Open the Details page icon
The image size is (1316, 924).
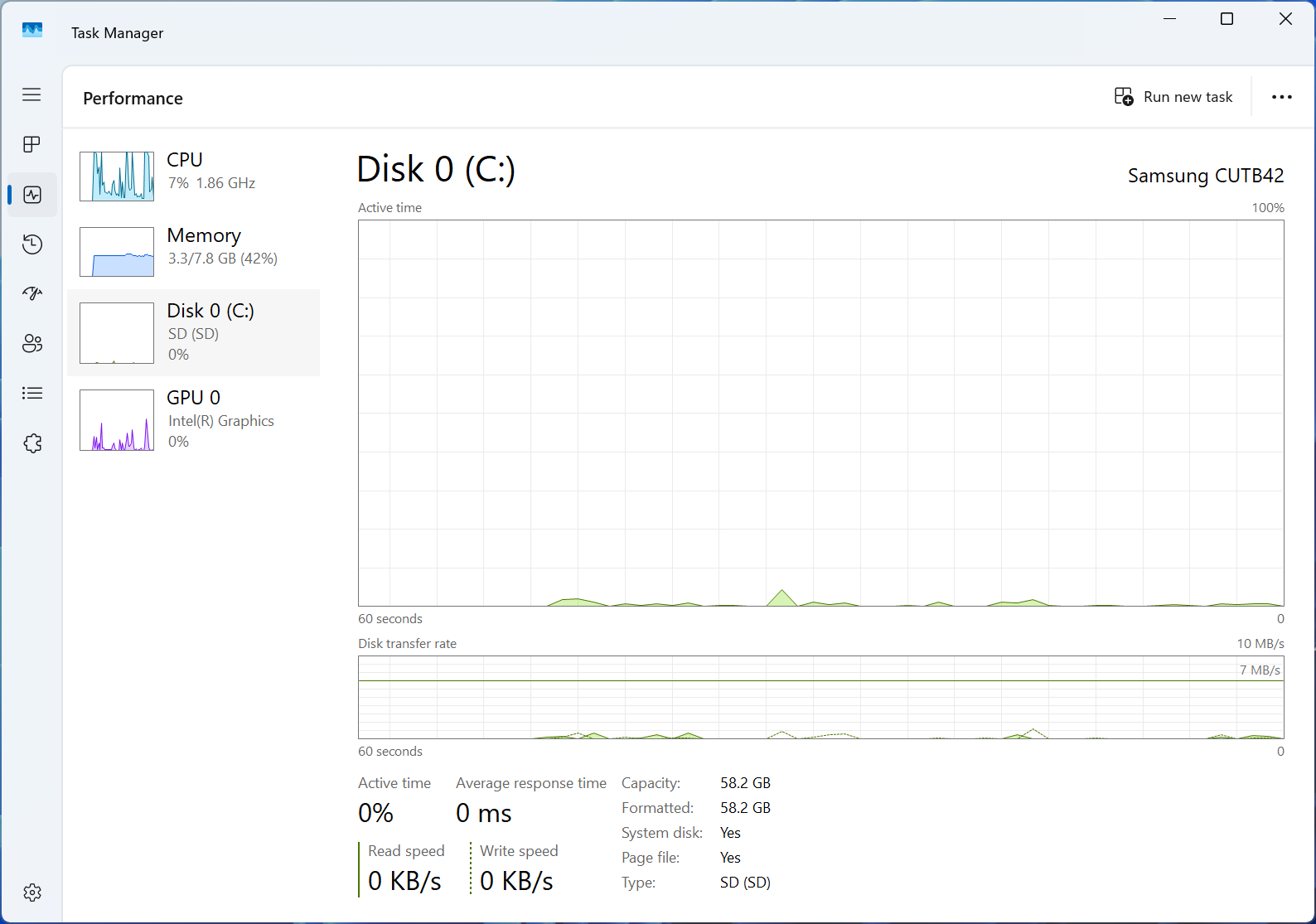pyautogui.click(x=32, y=393)
